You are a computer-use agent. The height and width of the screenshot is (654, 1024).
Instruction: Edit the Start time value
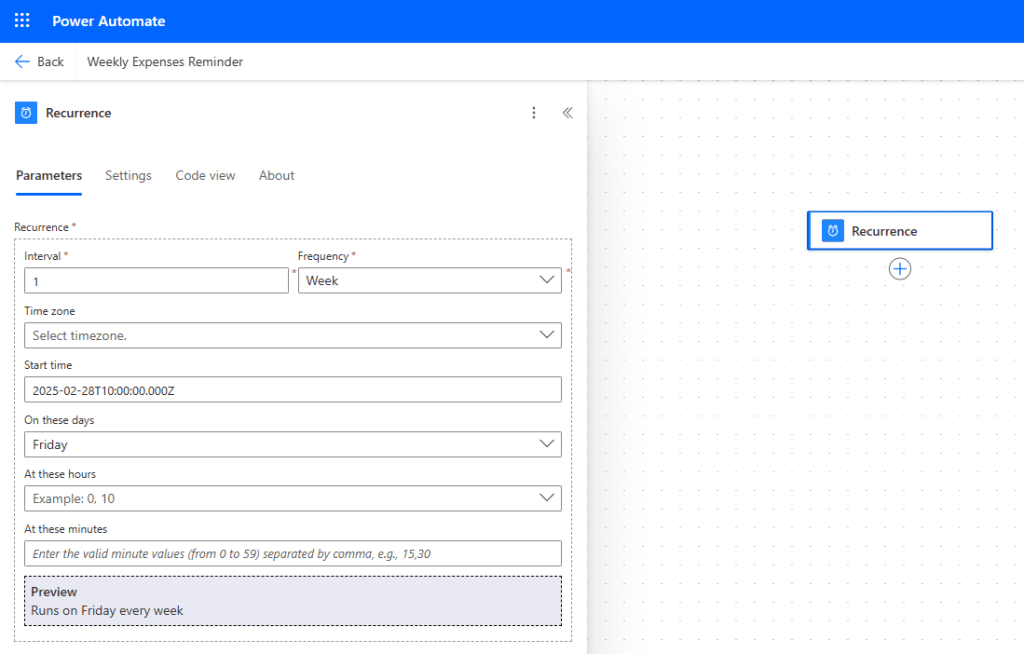(x=292, y=389)
